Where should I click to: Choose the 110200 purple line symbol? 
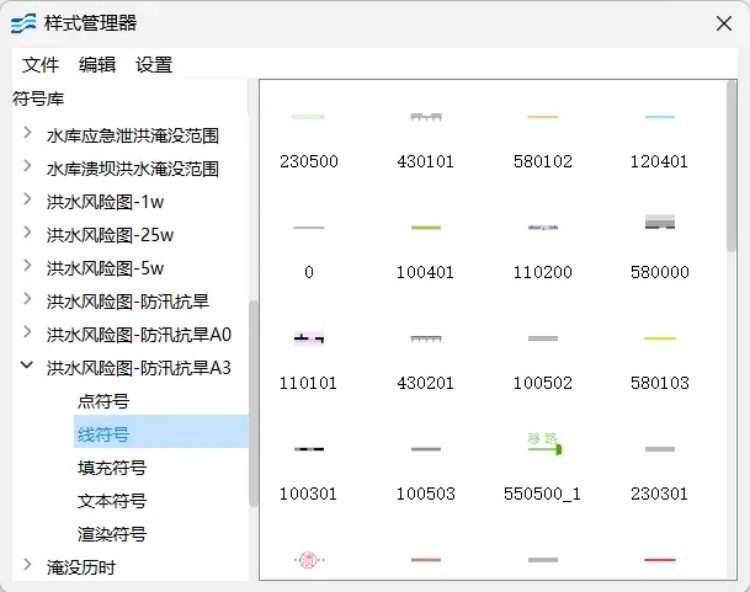tap(542, 228)
